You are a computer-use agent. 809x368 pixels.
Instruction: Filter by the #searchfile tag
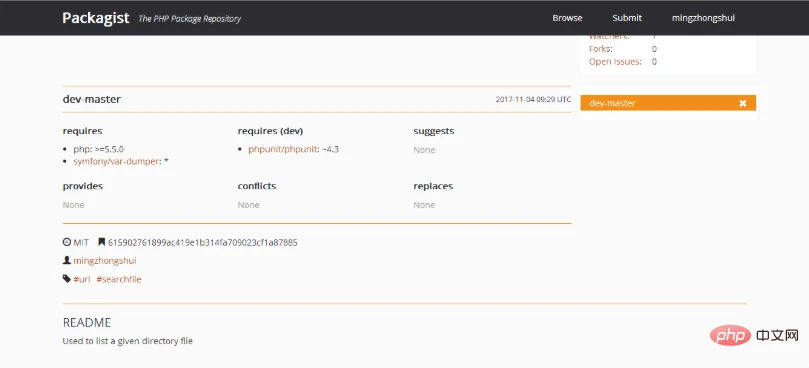tap(119, 279)
